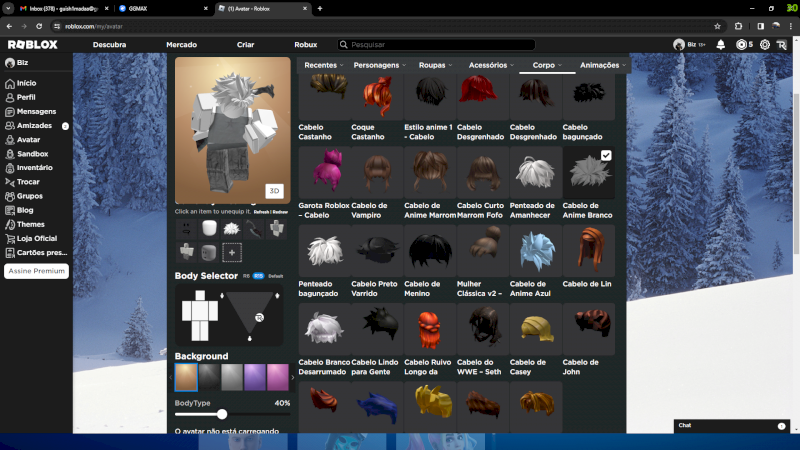This screenshot has height=450, width=800.
Task: Select the Penteado bagunçado hair item
Action: pyautogui.click(x=324, y=262)
